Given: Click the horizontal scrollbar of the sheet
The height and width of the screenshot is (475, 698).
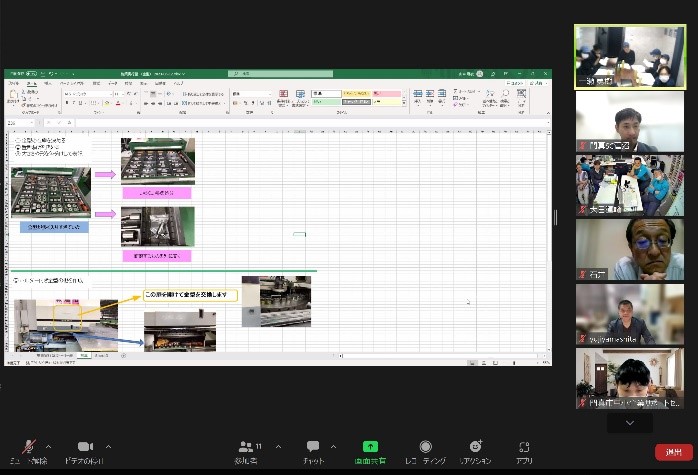Looking at the screenshot, I should pos(441,356).
